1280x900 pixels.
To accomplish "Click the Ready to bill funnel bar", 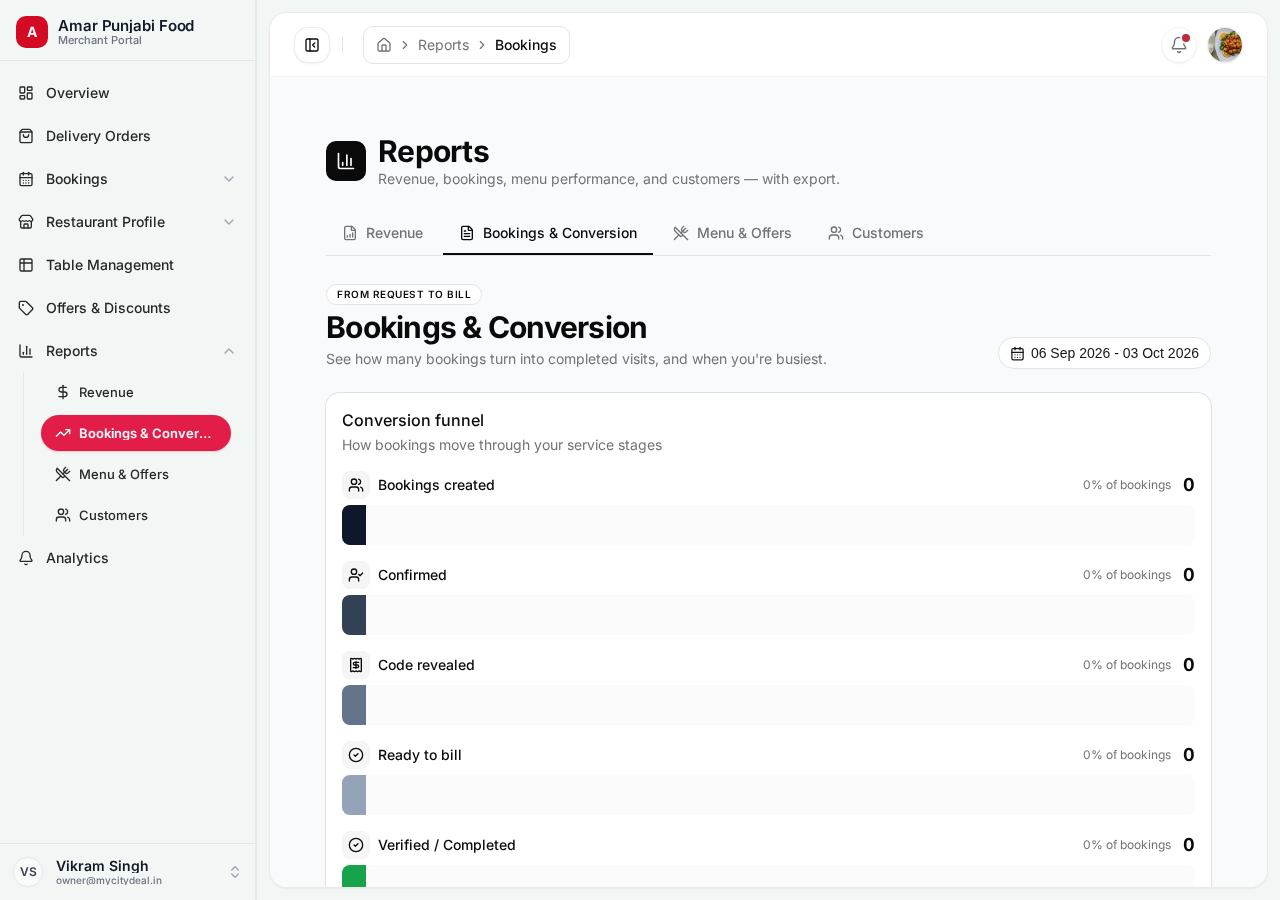I will pyautogui.click(x=768, y=795).
